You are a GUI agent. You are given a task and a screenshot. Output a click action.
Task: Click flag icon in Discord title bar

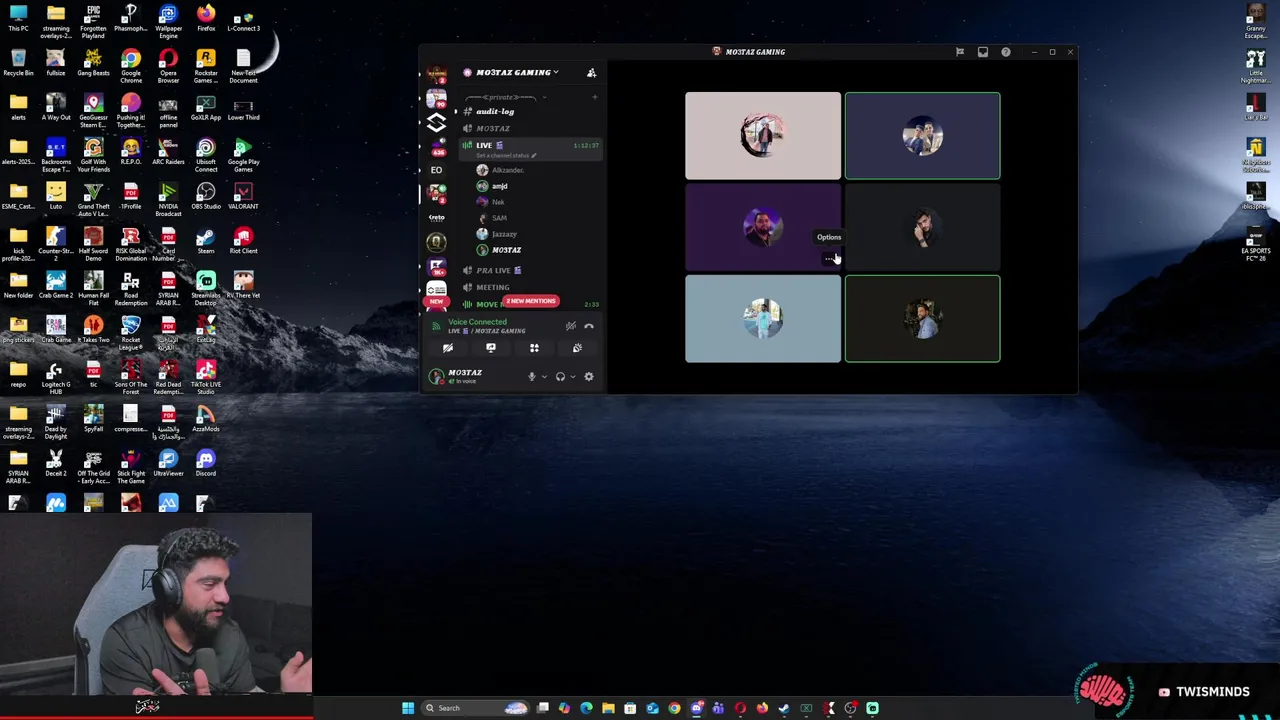click(960, 52)
